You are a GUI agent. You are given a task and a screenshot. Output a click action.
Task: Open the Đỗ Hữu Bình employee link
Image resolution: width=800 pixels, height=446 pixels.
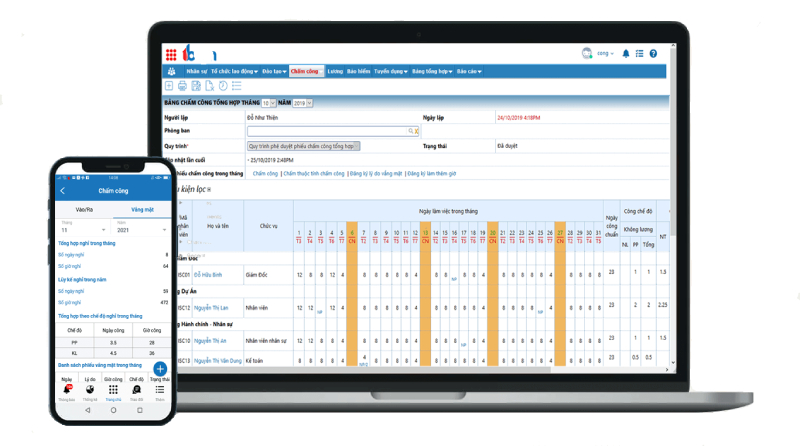coord(208,274)
